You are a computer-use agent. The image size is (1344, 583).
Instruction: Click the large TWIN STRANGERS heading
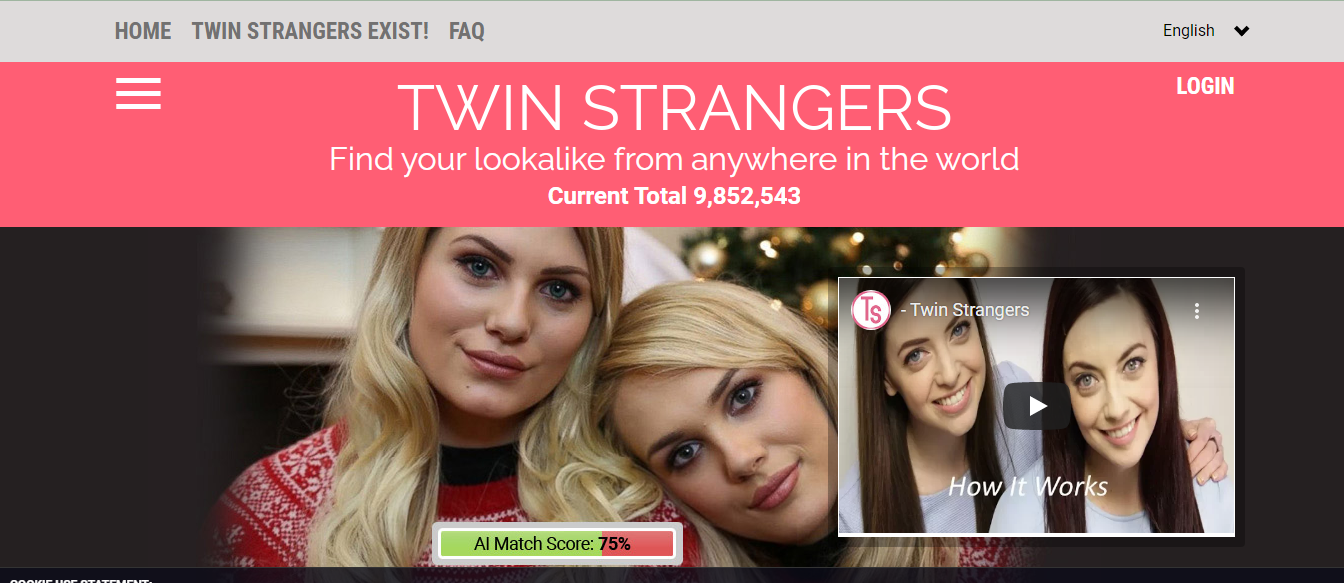pos(674,107)
